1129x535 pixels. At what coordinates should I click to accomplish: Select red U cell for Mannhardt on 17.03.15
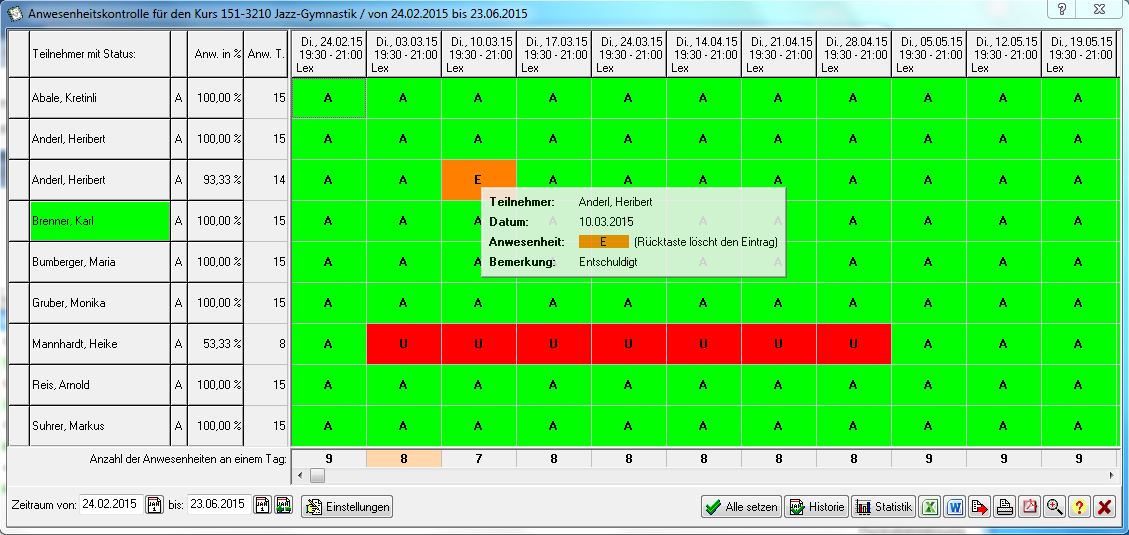tap(553, 344)
